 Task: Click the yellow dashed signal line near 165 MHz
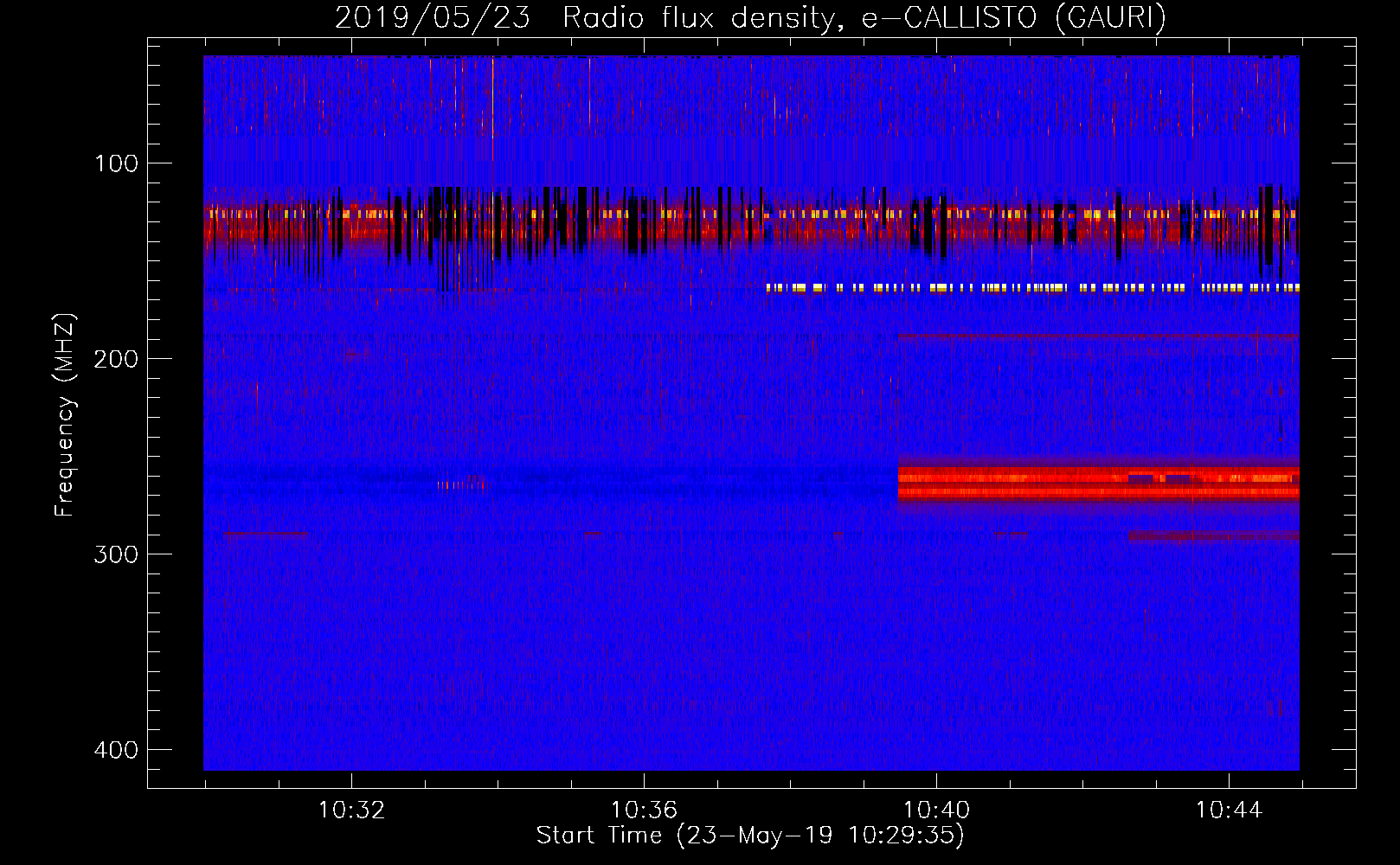(x=1032, y=288)
